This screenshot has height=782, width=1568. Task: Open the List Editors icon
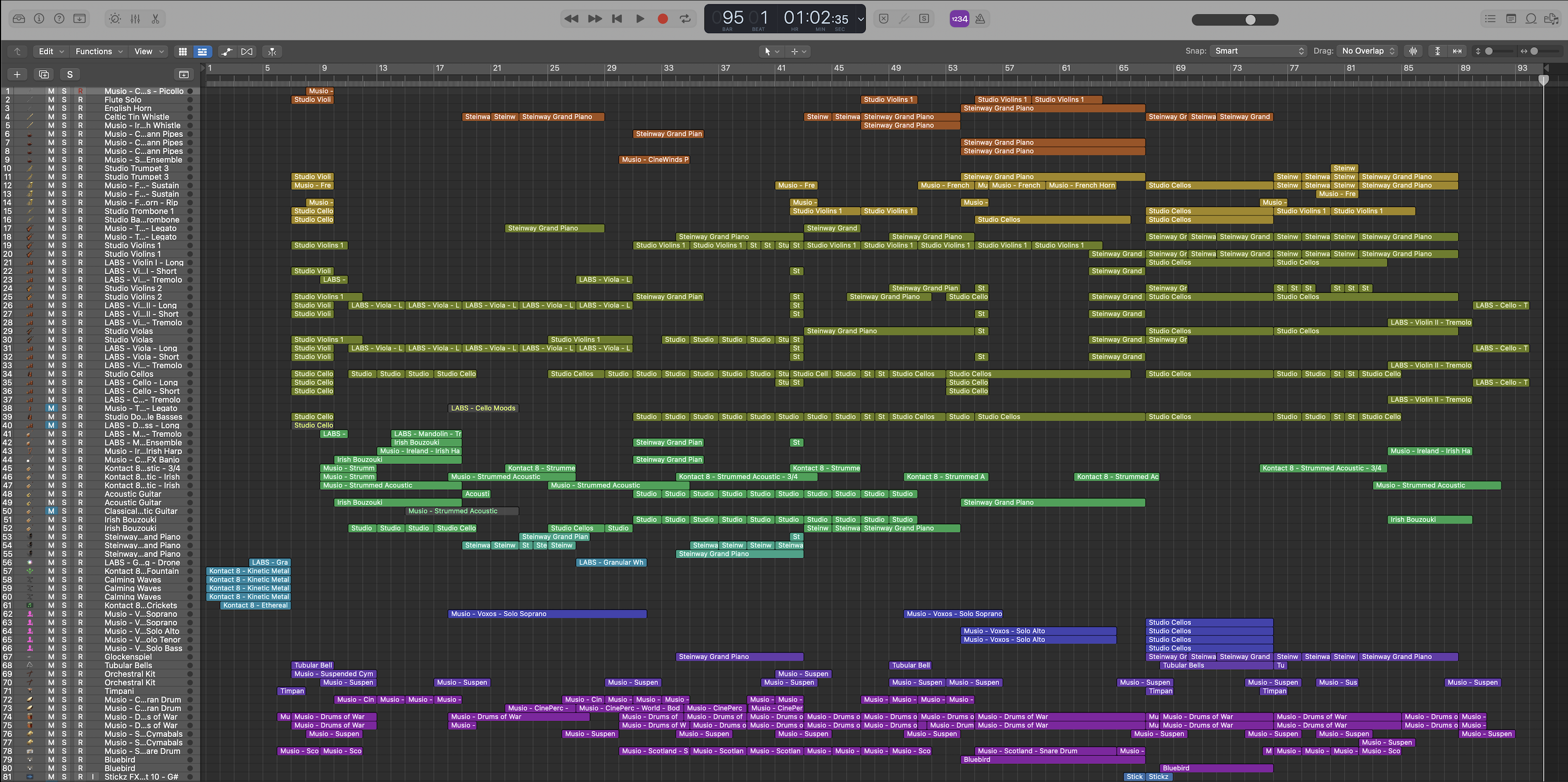pos(1490,19)
